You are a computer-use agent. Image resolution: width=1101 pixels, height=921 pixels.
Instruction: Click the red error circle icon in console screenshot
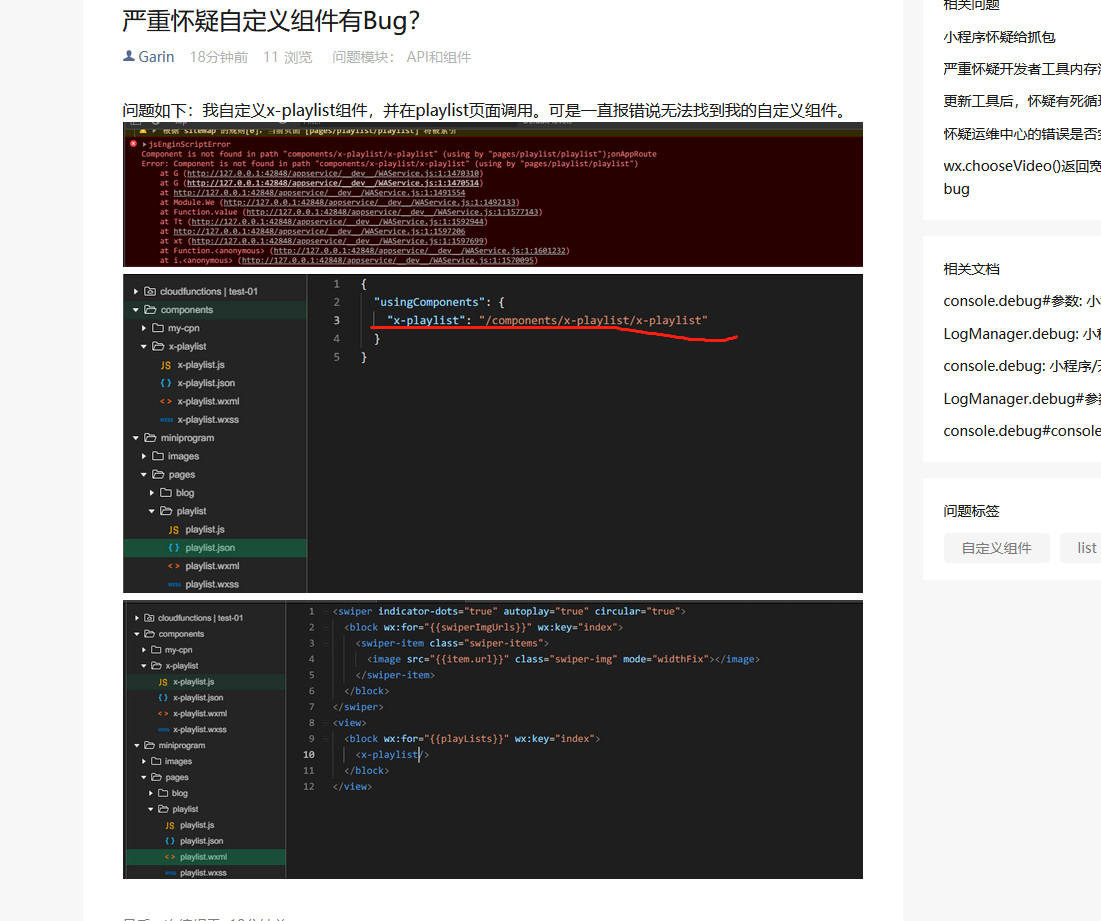[133, 144]
